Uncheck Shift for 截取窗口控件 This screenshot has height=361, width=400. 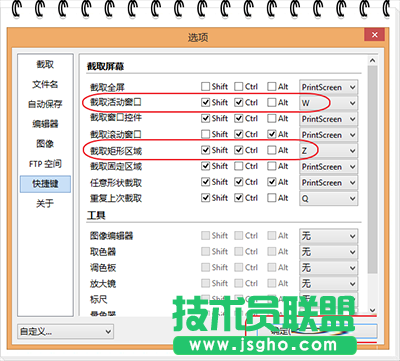(206, 118)
